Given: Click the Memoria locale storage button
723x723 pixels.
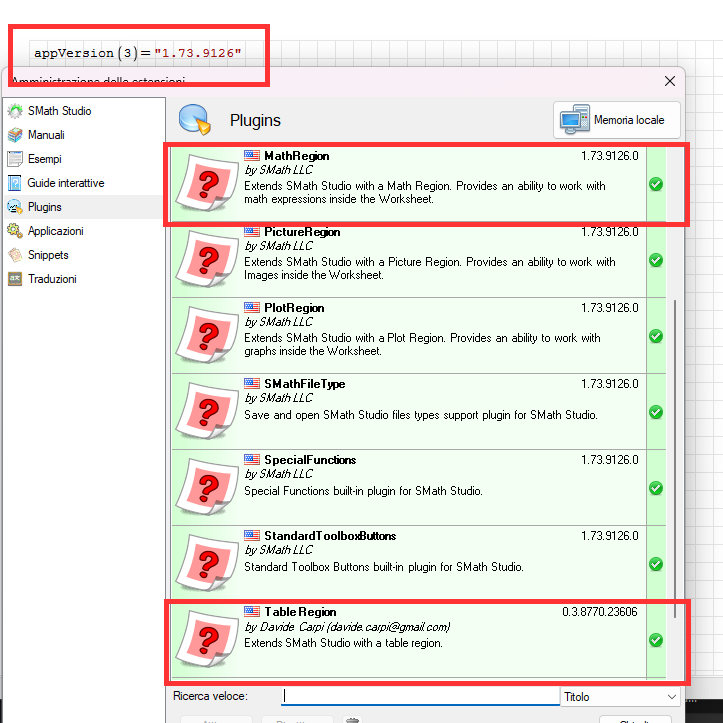Looking at the screenshot, I should (x=617, y=120).
